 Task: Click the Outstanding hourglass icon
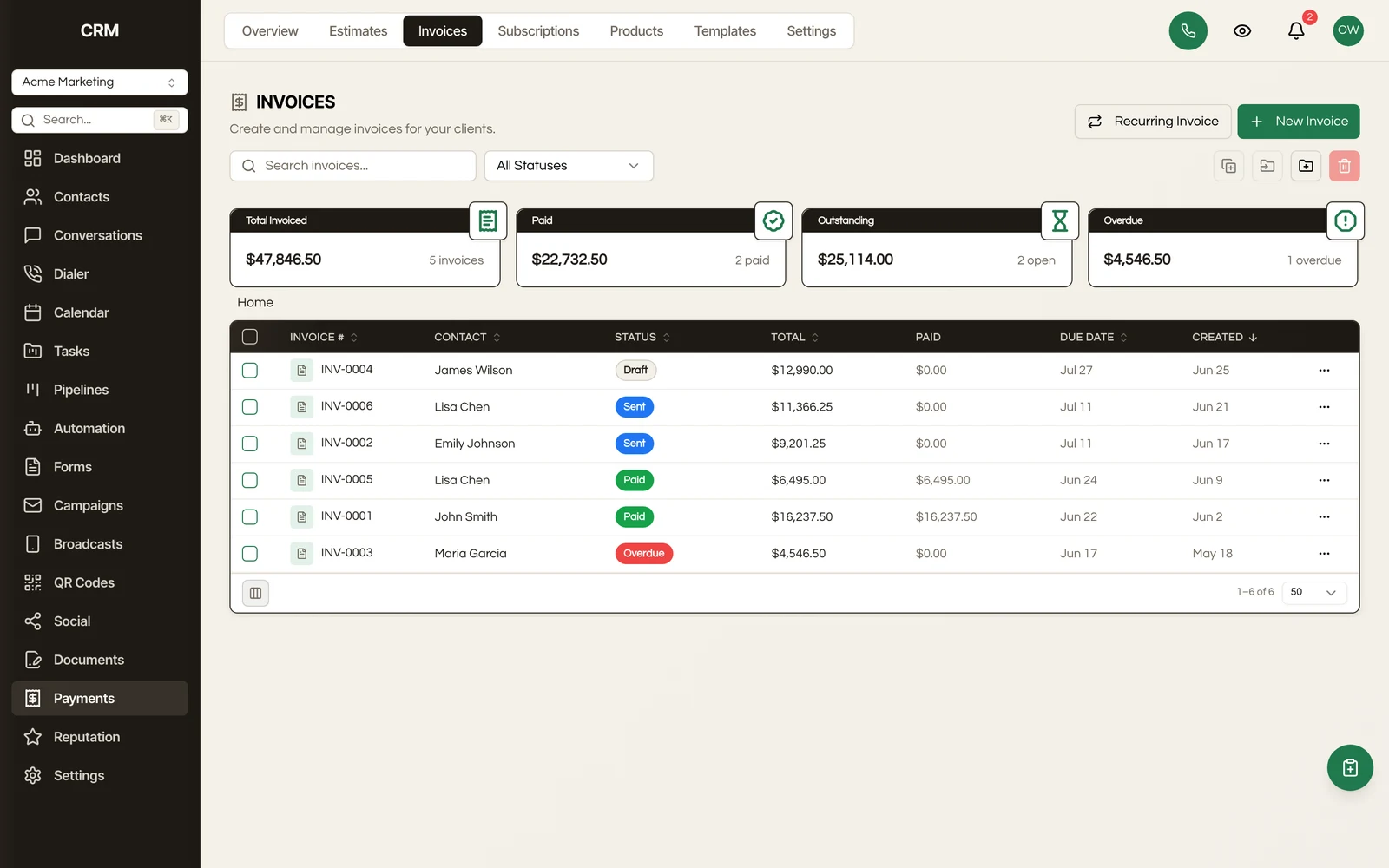(x=1060, y=220)
